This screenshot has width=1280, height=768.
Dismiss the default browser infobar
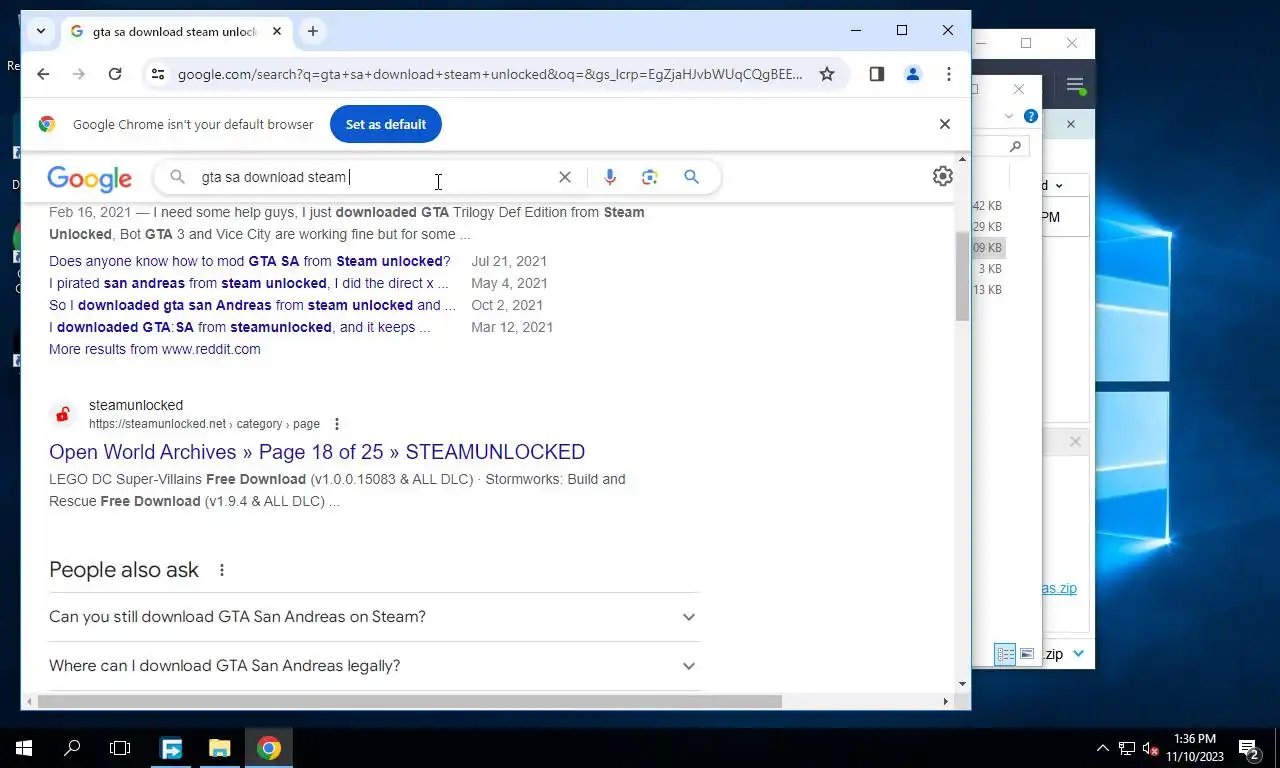coord(944,124)
